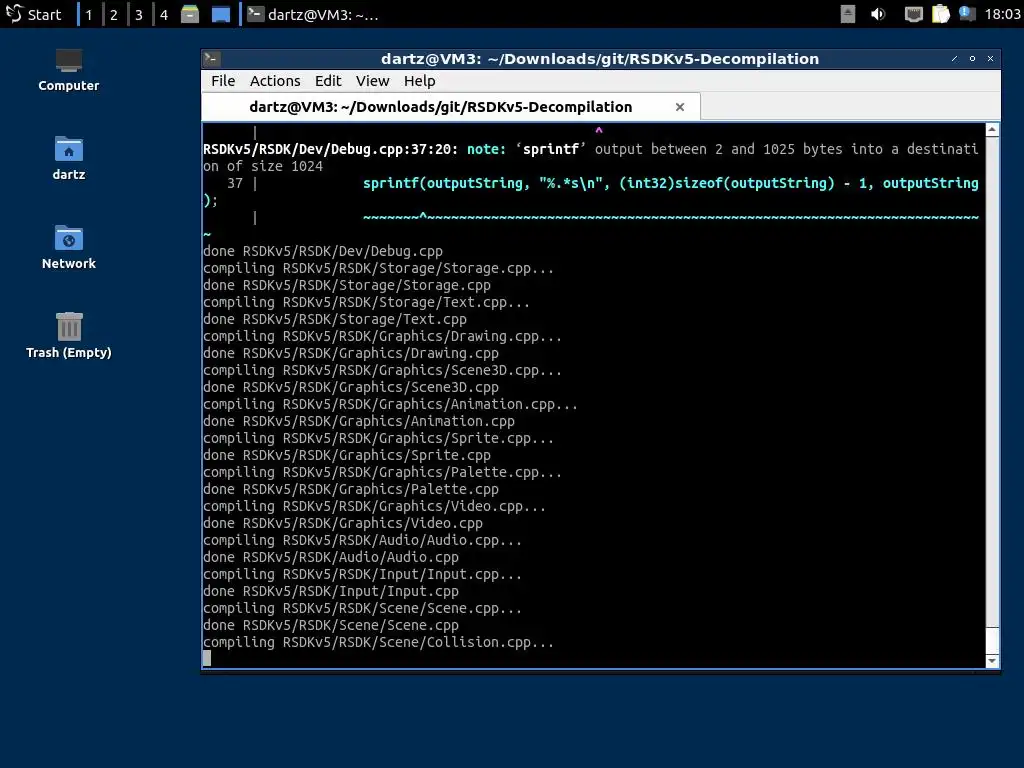Open the Start menu
Screen dimensions: 1024x768
click(33, 14)
